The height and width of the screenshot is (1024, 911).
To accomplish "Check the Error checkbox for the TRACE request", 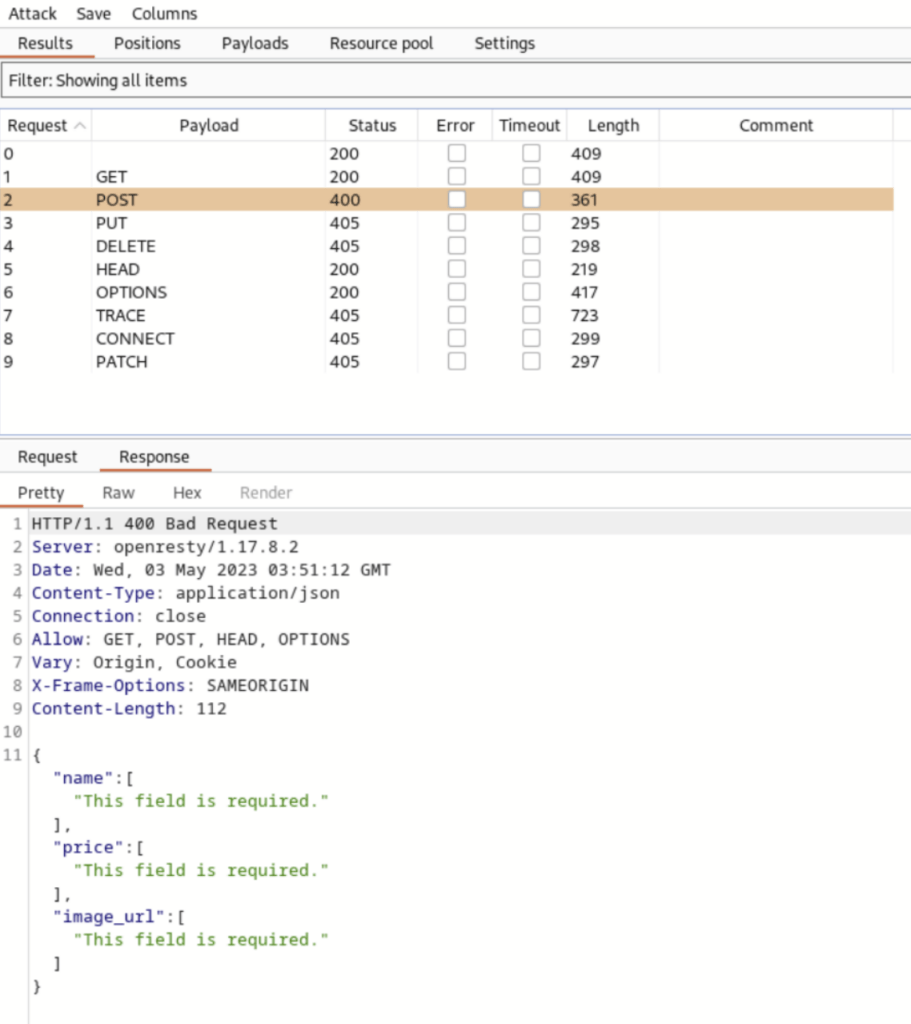I will pyautogui.click(x=456, y=314).
